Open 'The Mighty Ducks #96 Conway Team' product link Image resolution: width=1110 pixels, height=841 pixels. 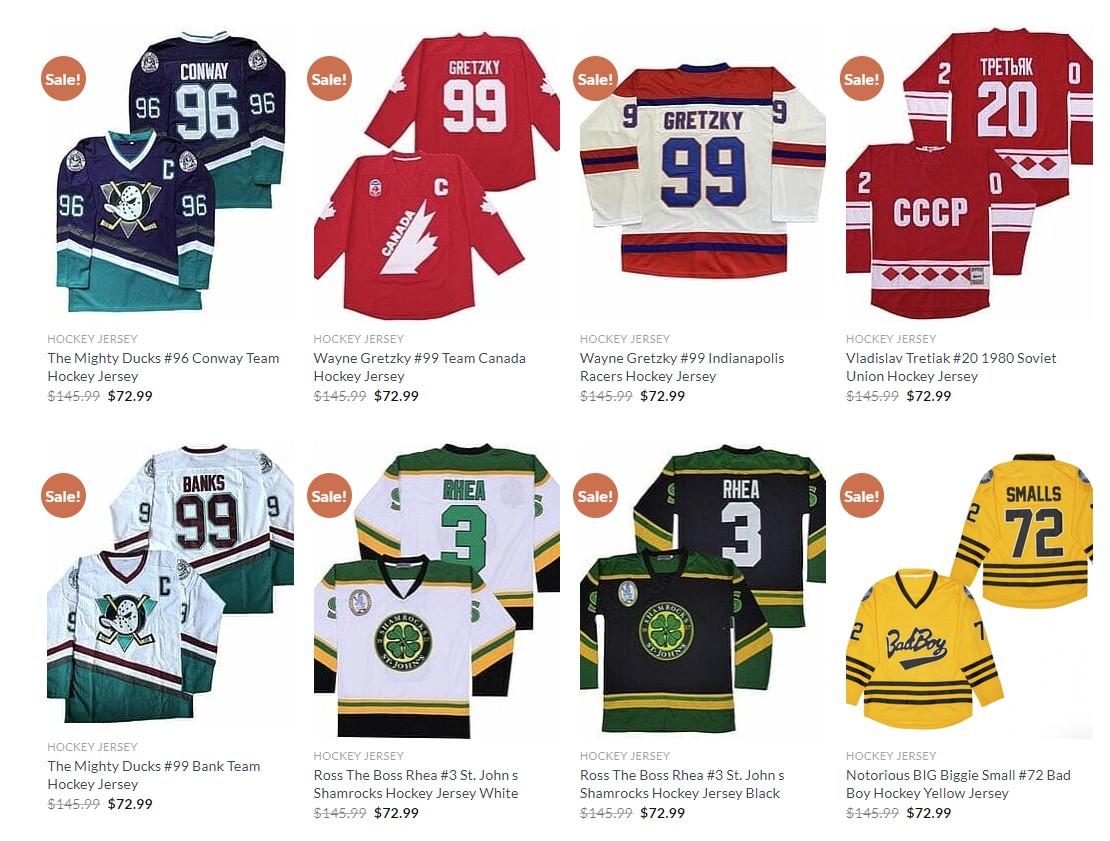164,367
